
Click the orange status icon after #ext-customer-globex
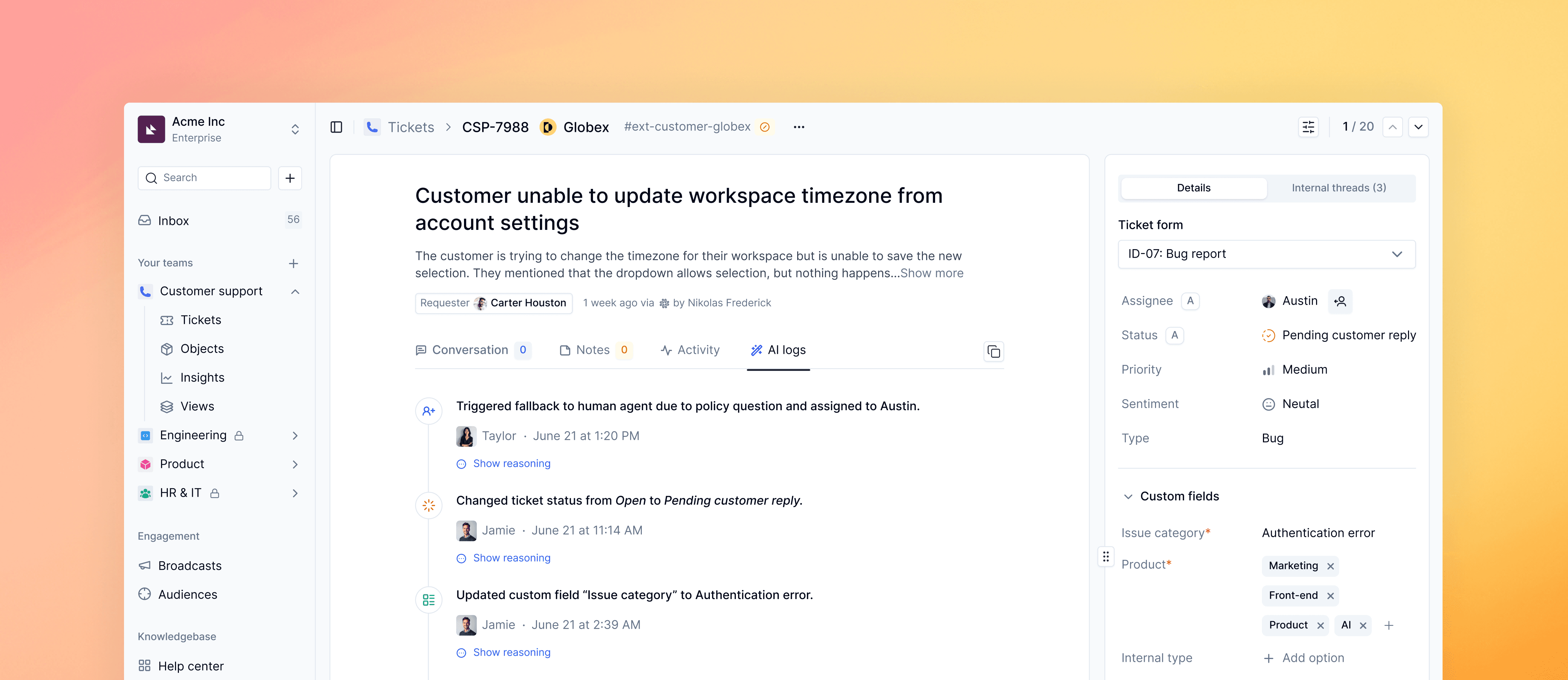[764, 127]
